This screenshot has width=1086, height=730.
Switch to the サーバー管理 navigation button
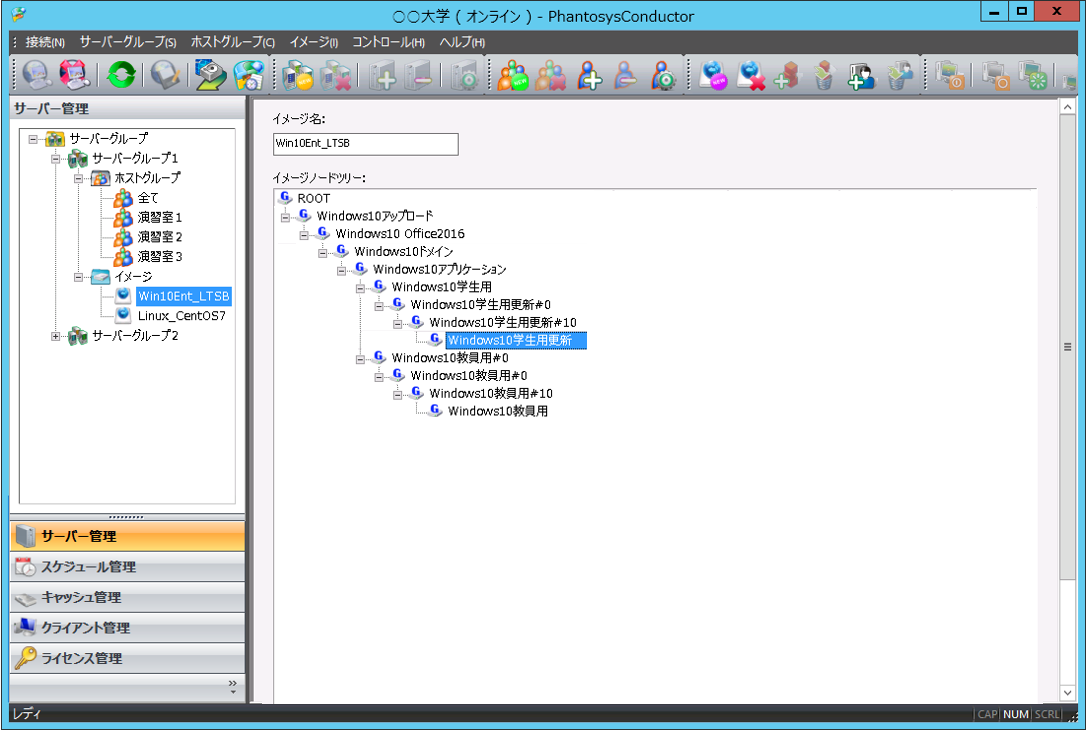coord(127,536)
